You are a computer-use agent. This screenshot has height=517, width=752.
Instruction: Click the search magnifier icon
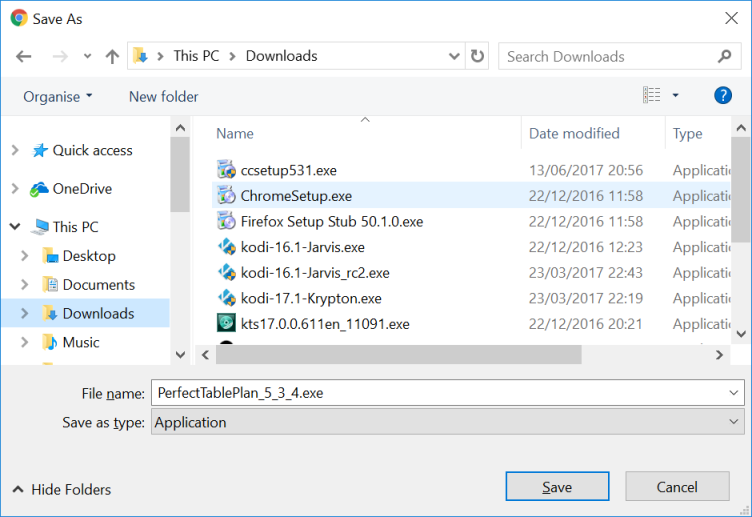point(725,56)
